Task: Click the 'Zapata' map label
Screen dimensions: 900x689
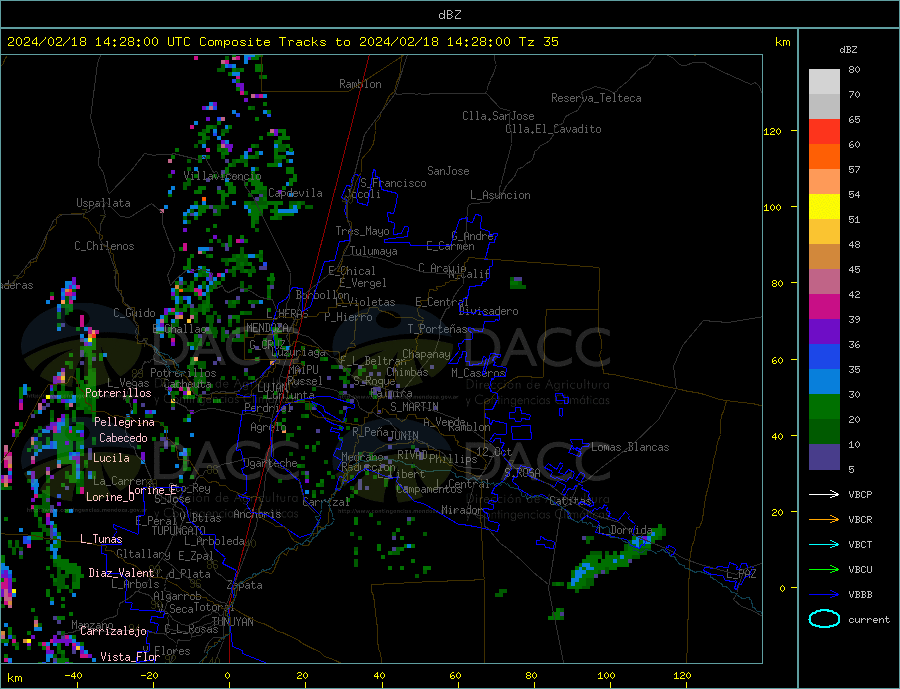Action: point(245,586)
